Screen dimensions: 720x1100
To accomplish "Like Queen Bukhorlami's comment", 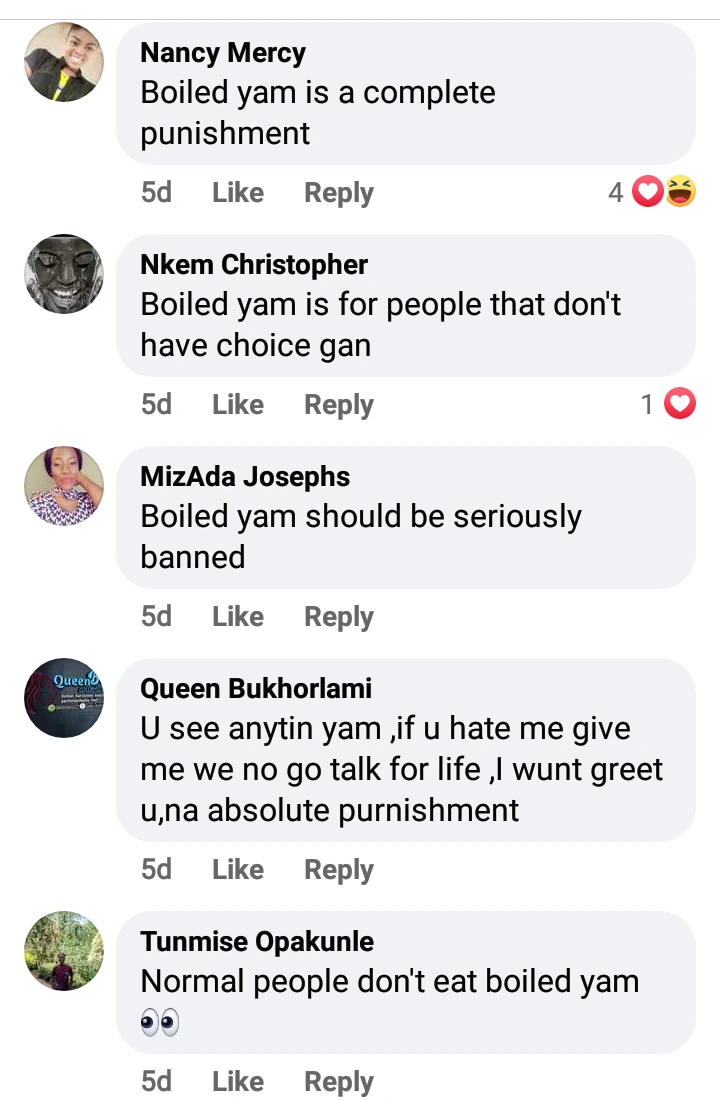I will pos(237,869).
